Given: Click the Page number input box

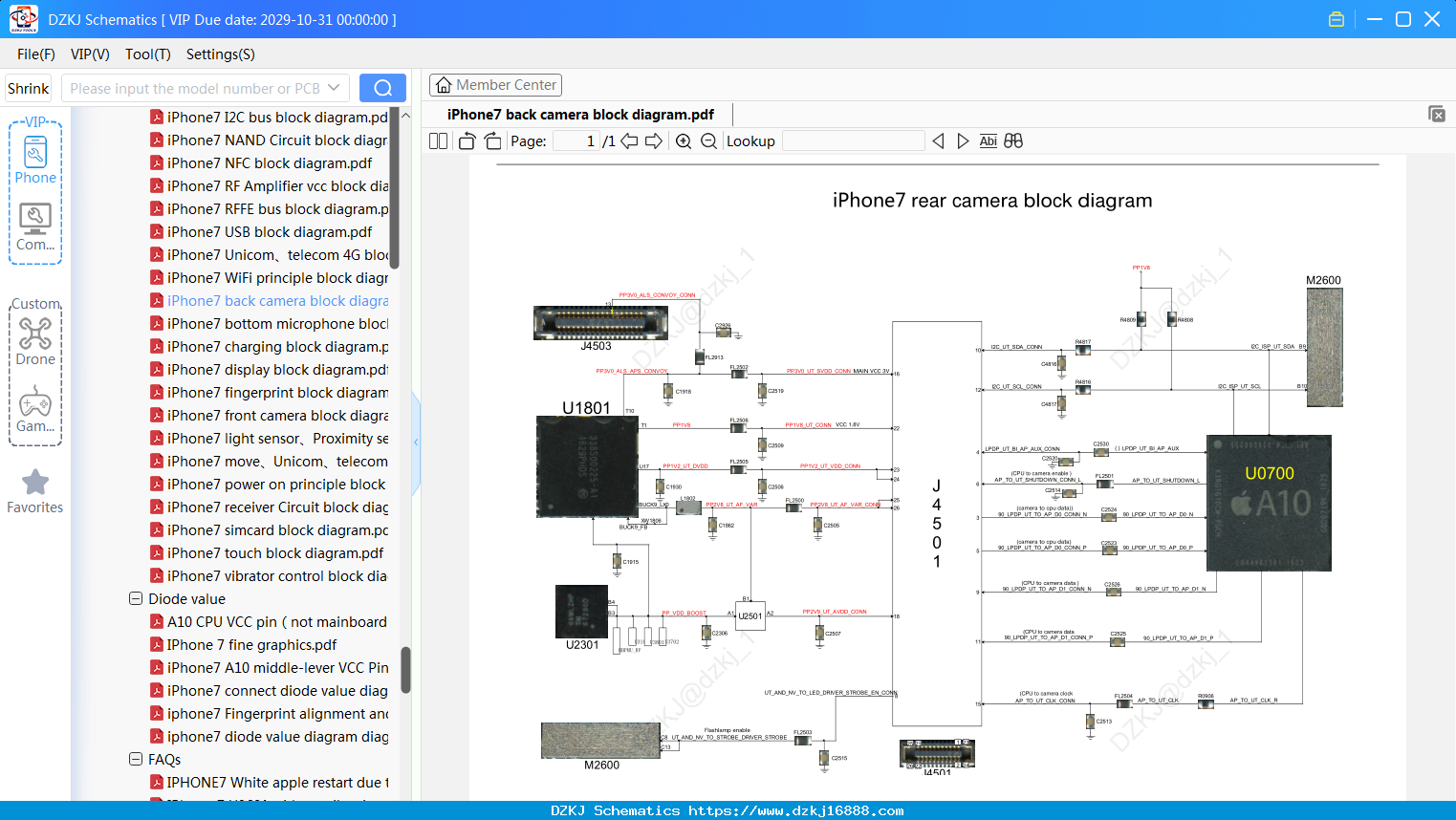Looking at the screenshot, I should click(x=576, y=141).
